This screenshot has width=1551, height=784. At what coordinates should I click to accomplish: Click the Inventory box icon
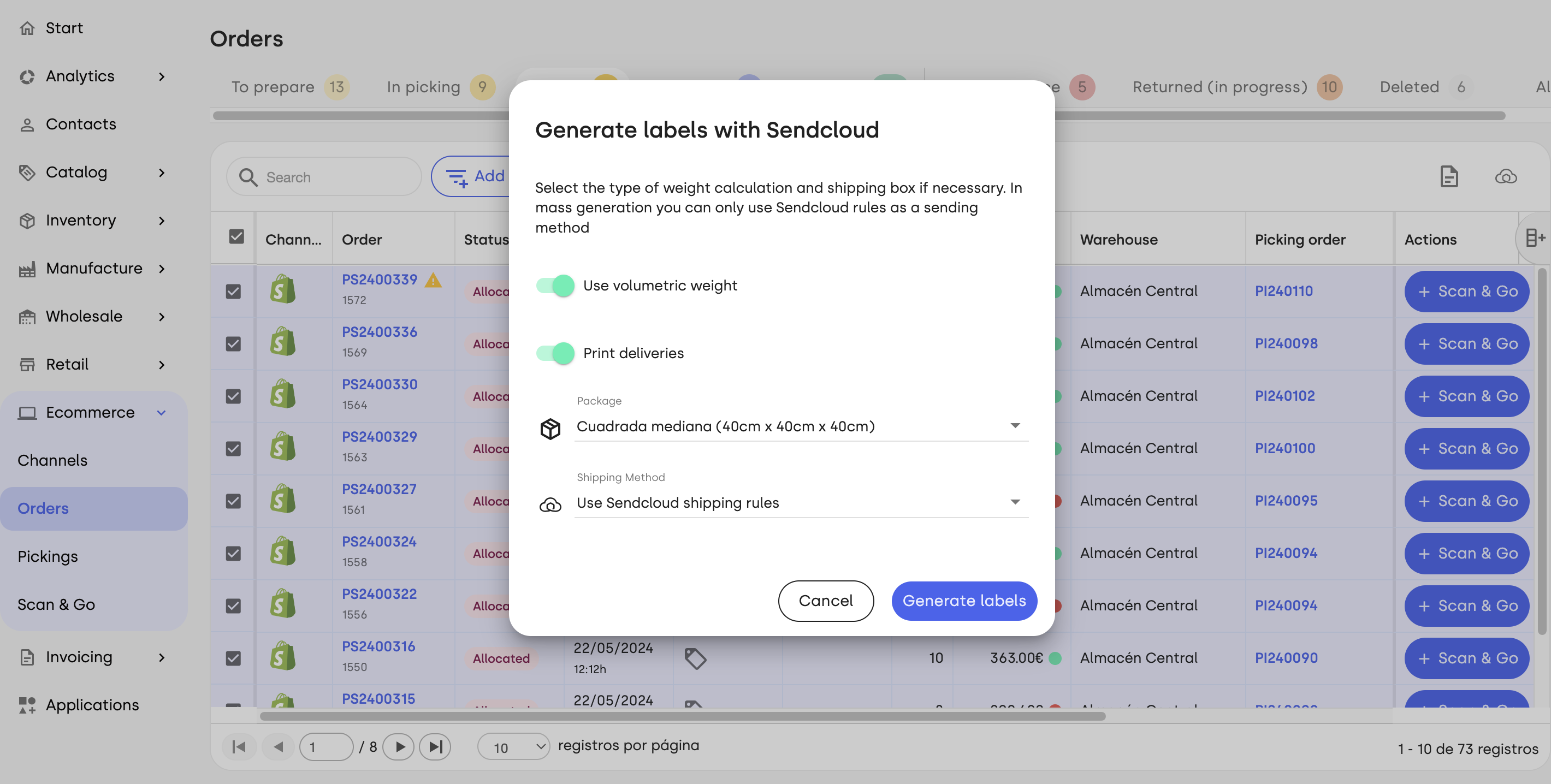click(x=27, y=221)
